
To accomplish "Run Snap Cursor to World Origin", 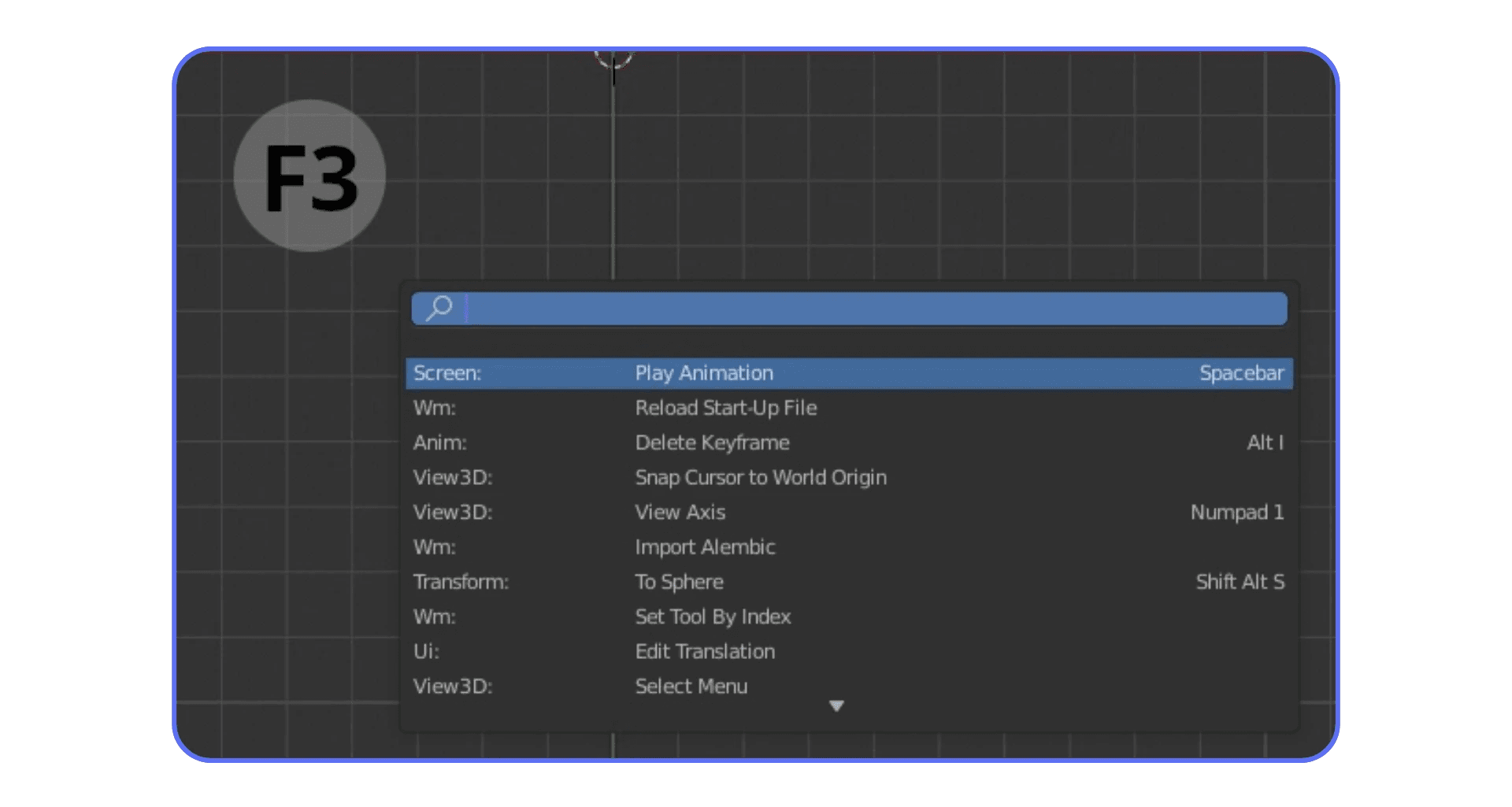I will [761, 477].
